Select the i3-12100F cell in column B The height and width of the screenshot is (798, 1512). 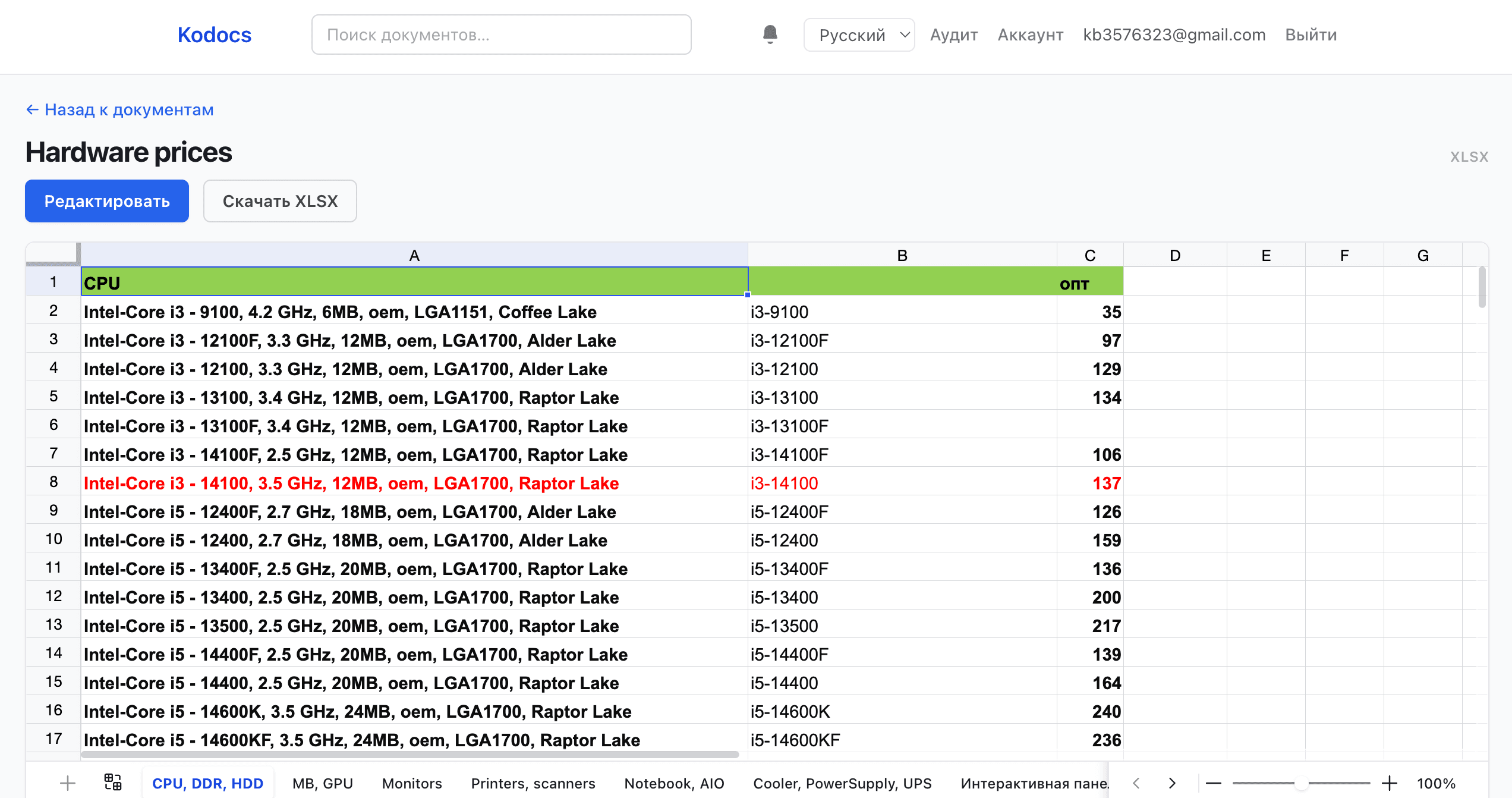(x=902, y=339)
